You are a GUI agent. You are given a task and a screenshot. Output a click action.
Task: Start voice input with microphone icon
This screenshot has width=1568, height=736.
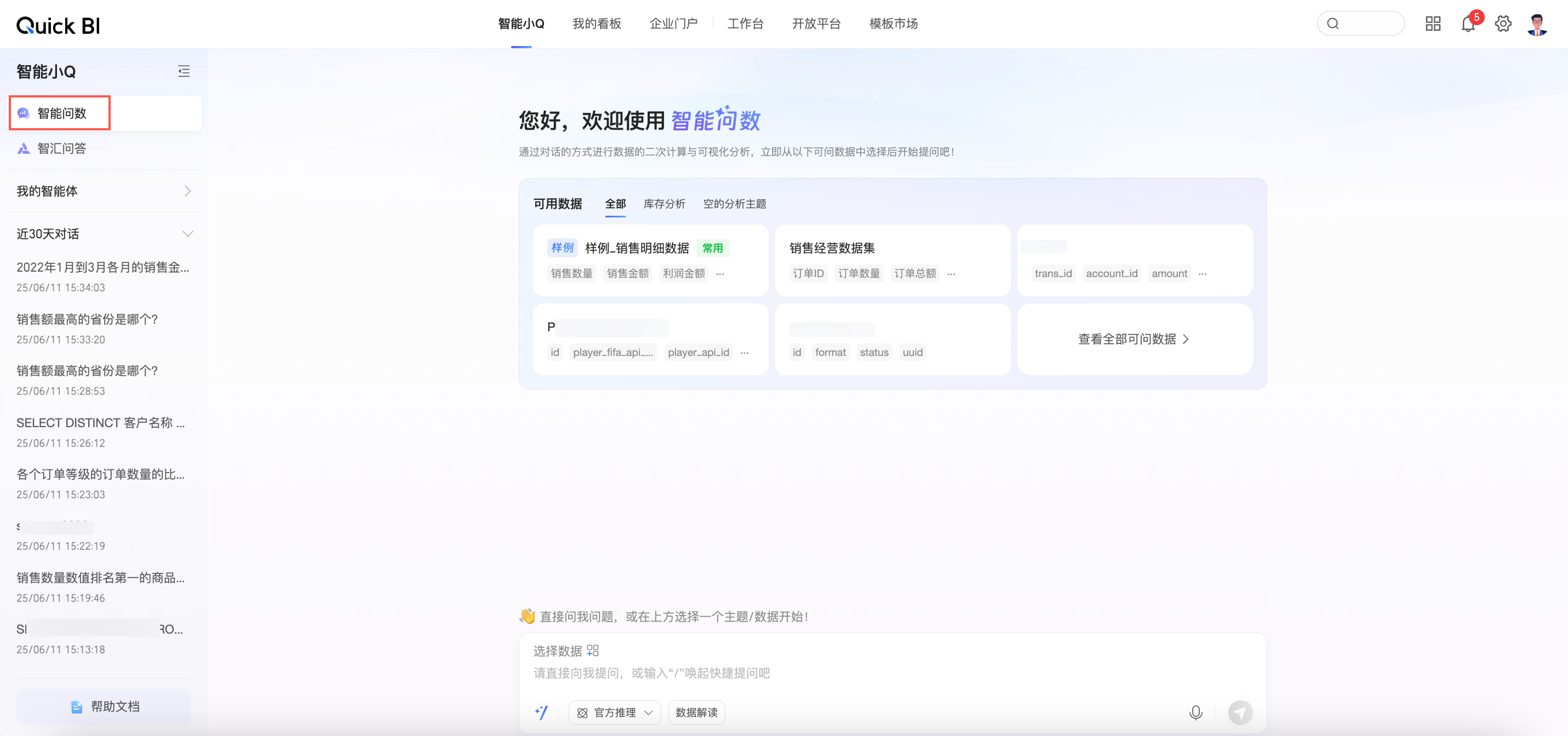click(x=1195, y=712)
